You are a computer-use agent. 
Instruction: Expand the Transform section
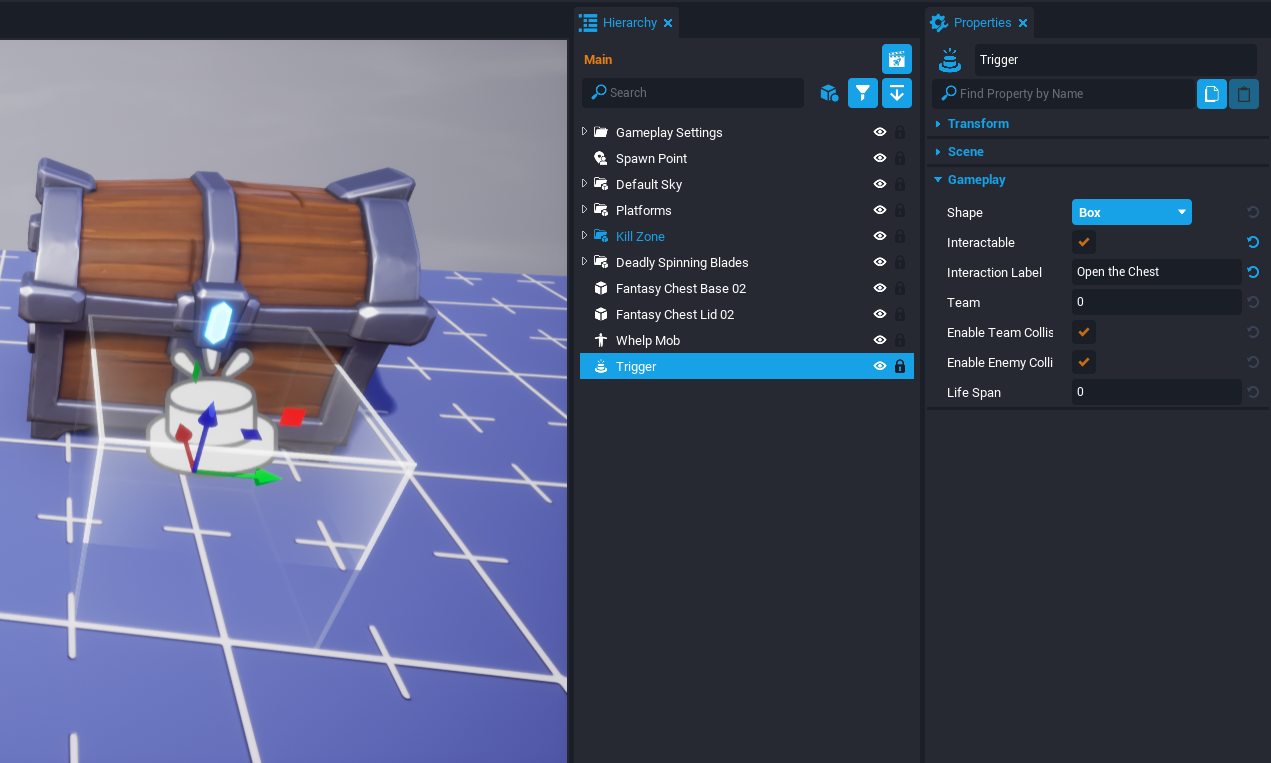[977, 124]
